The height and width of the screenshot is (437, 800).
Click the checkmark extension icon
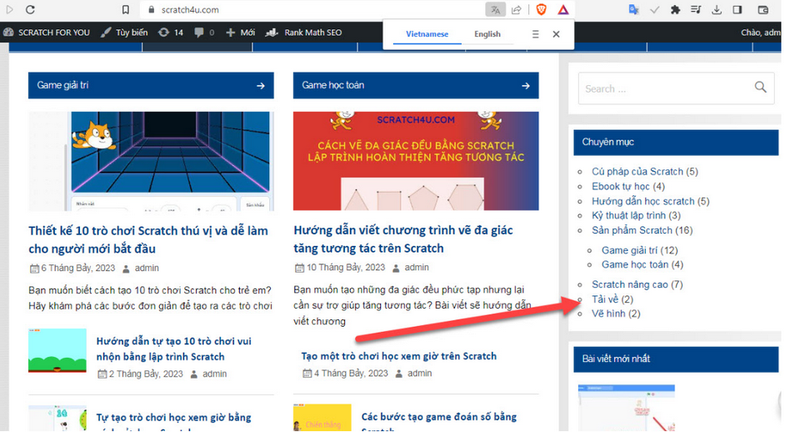(x=655, y=10)
